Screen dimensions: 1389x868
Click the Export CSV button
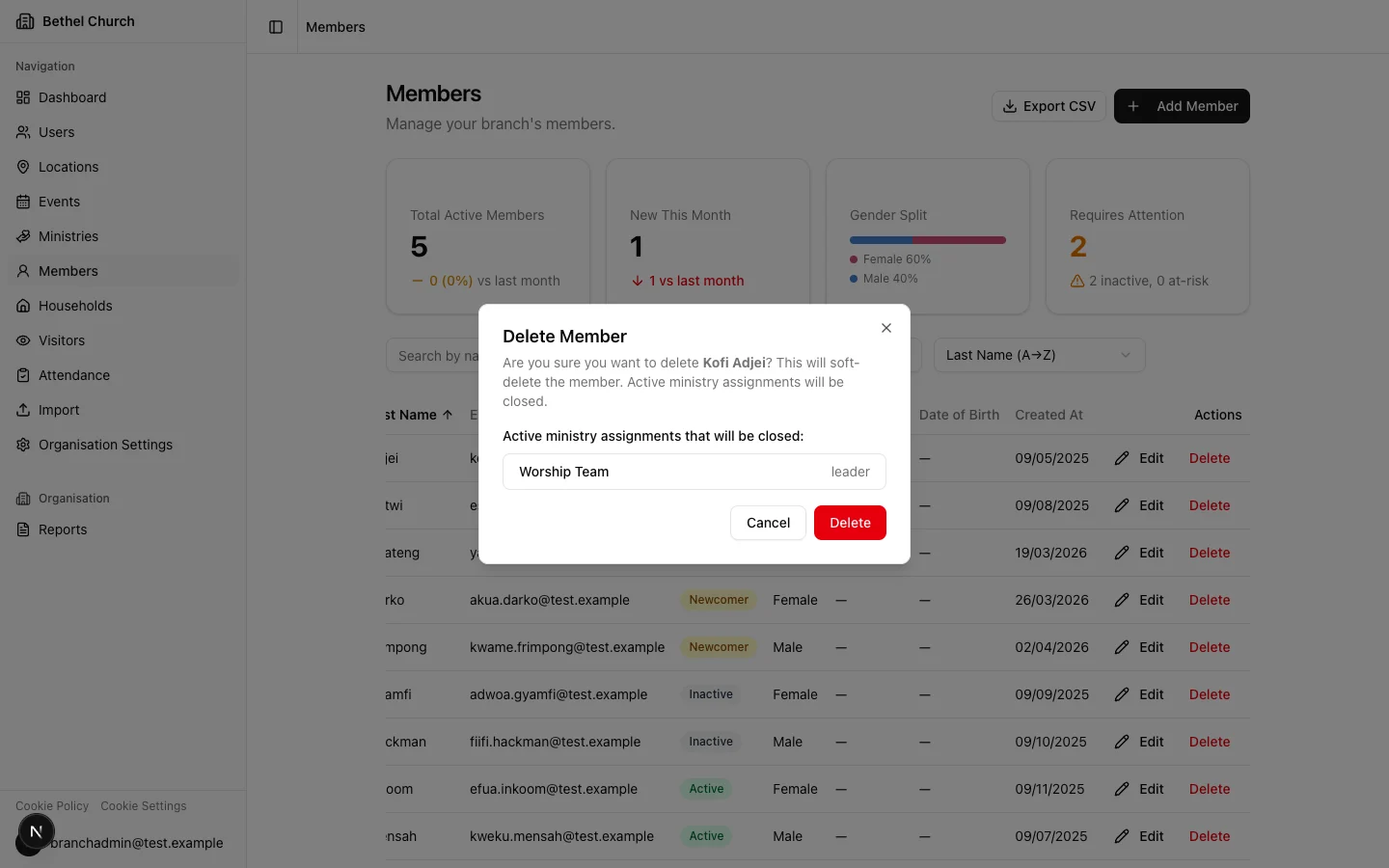coord(1049,106)
